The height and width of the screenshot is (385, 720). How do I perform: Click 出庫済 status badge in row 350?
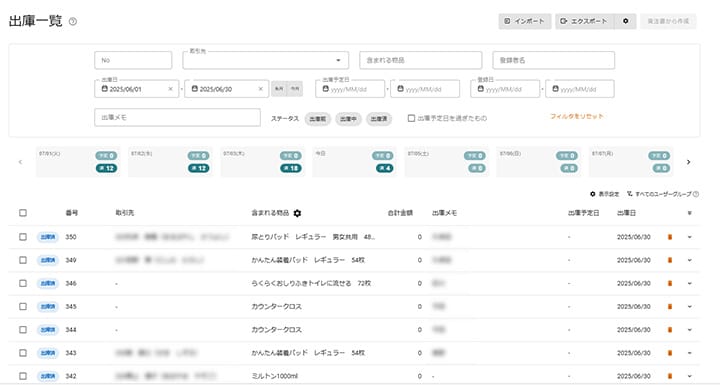tap(48, 237)
